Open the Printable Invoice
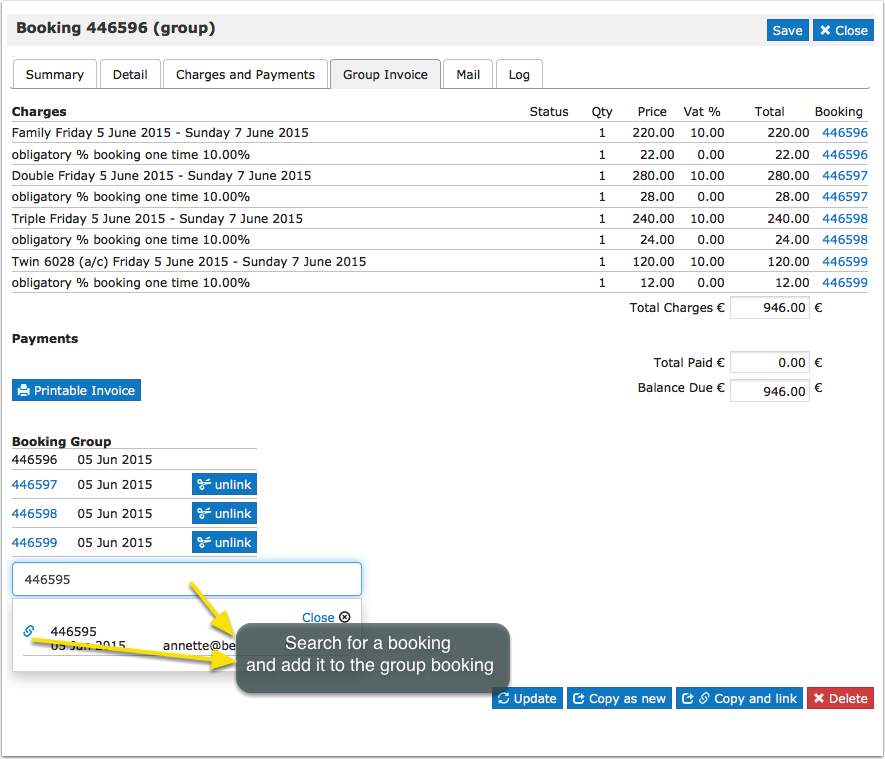 (76, 390)
